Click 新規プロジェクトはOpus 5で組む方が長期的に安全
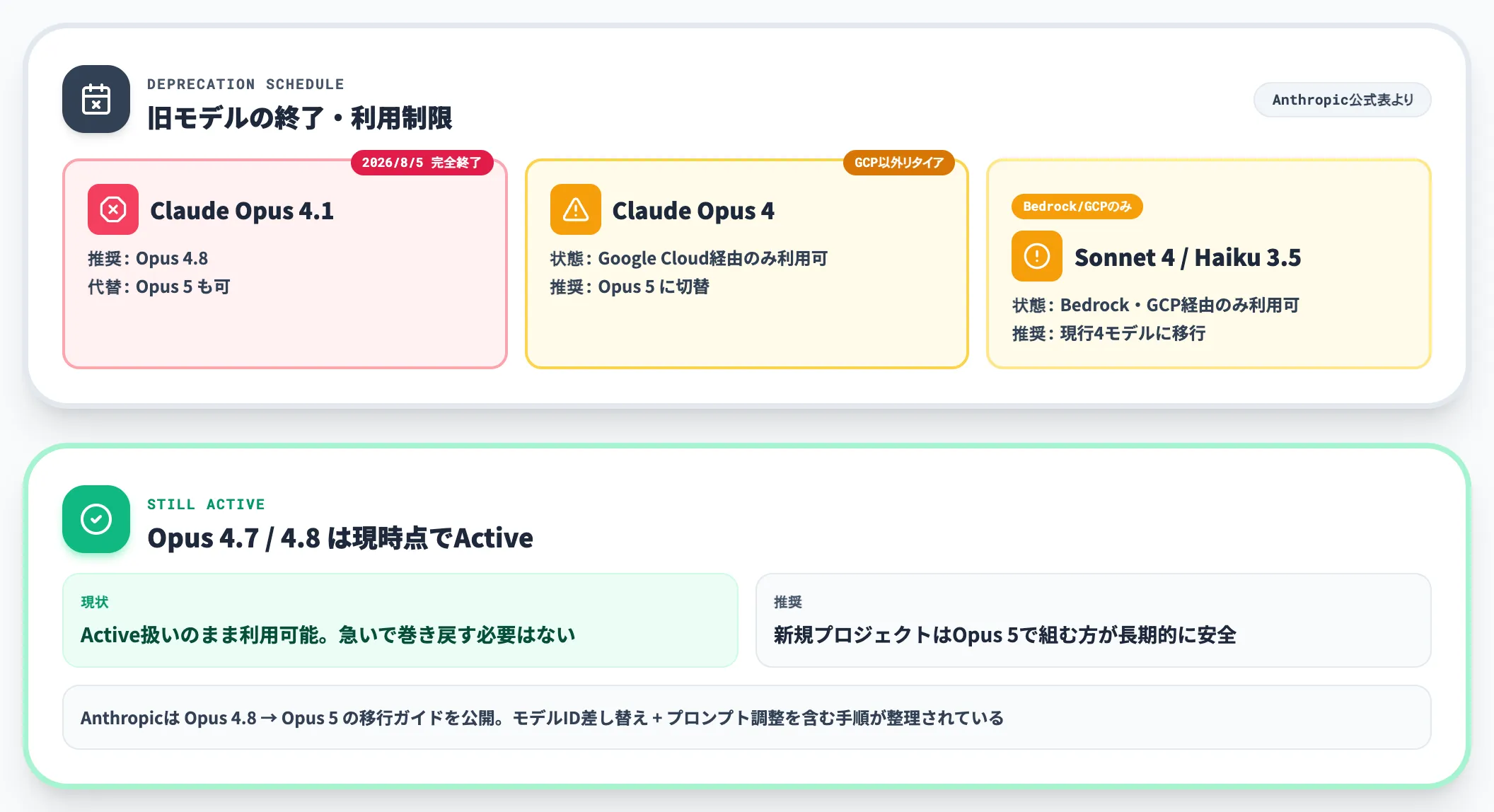Screen dimensions: 1494x812 pos(1005,634)
